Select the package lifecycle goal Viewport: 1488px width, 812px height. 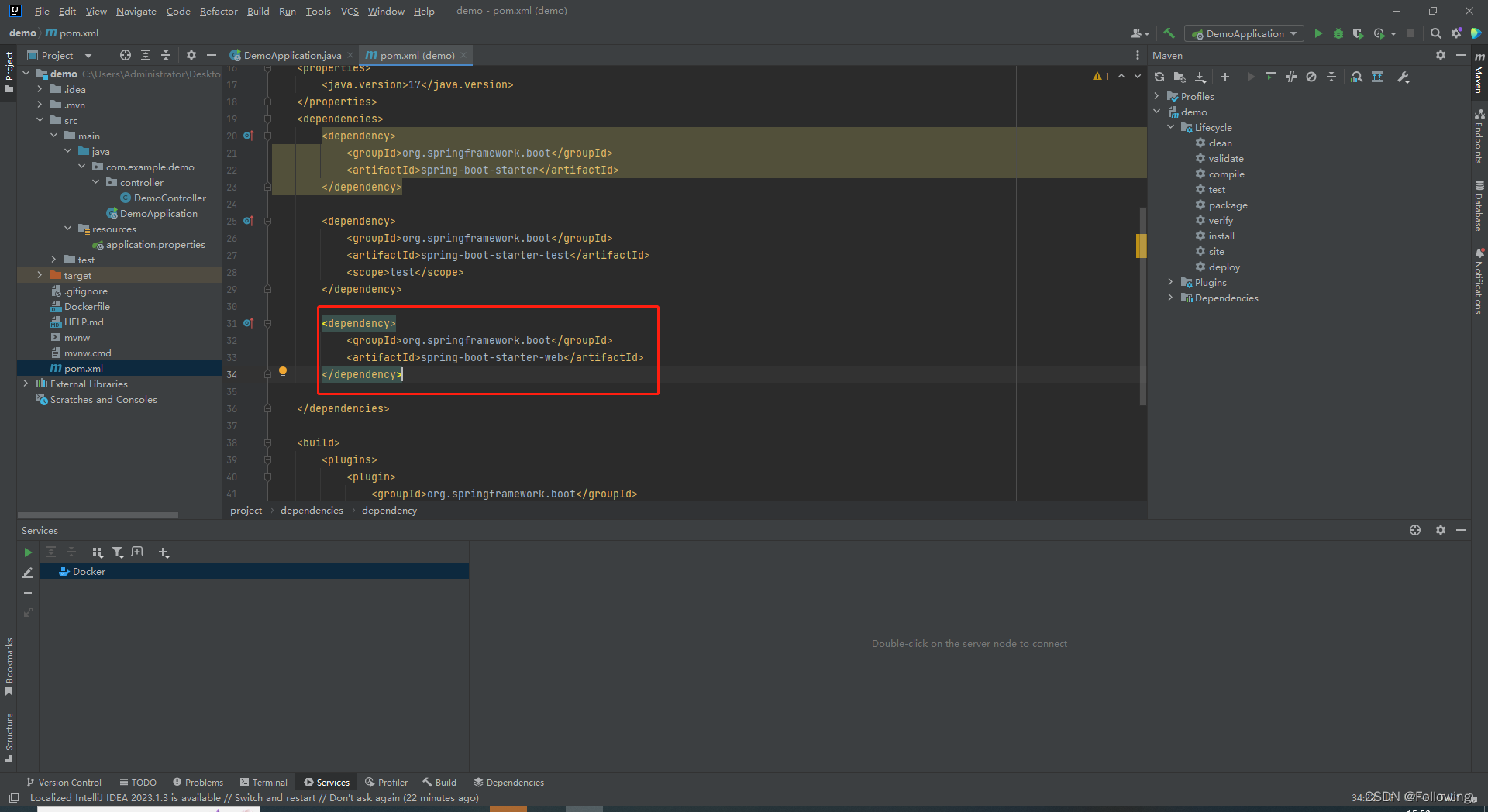coord(1228,205)
